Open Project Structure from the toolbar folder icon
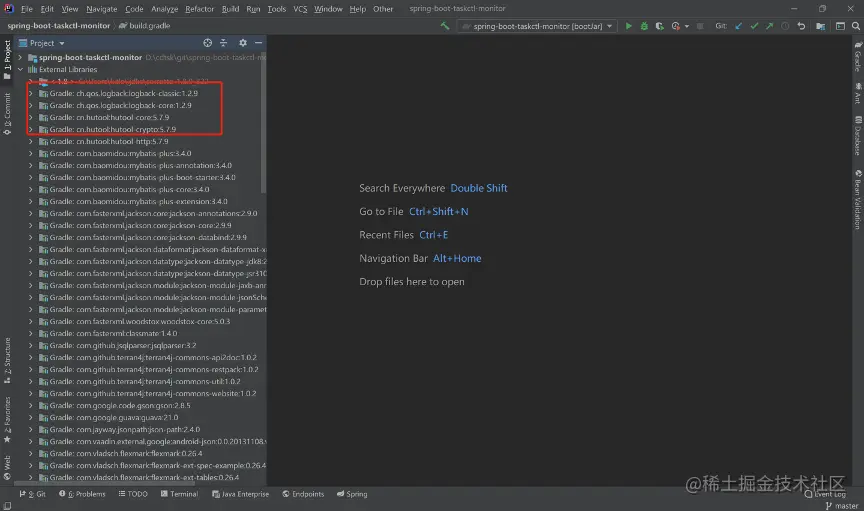Viewport: 864px width, 512px height. click(x=820, y=26)
